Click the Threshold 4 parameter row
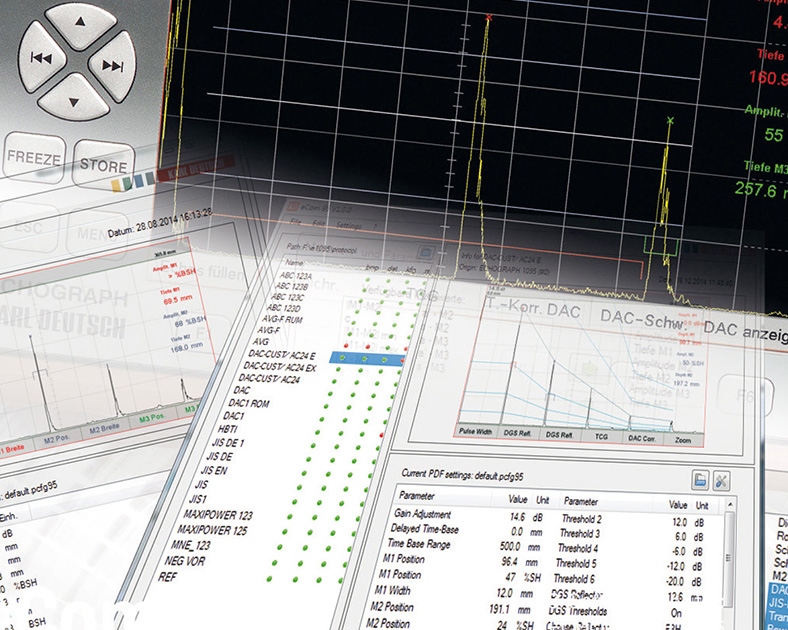 point(630,550)
